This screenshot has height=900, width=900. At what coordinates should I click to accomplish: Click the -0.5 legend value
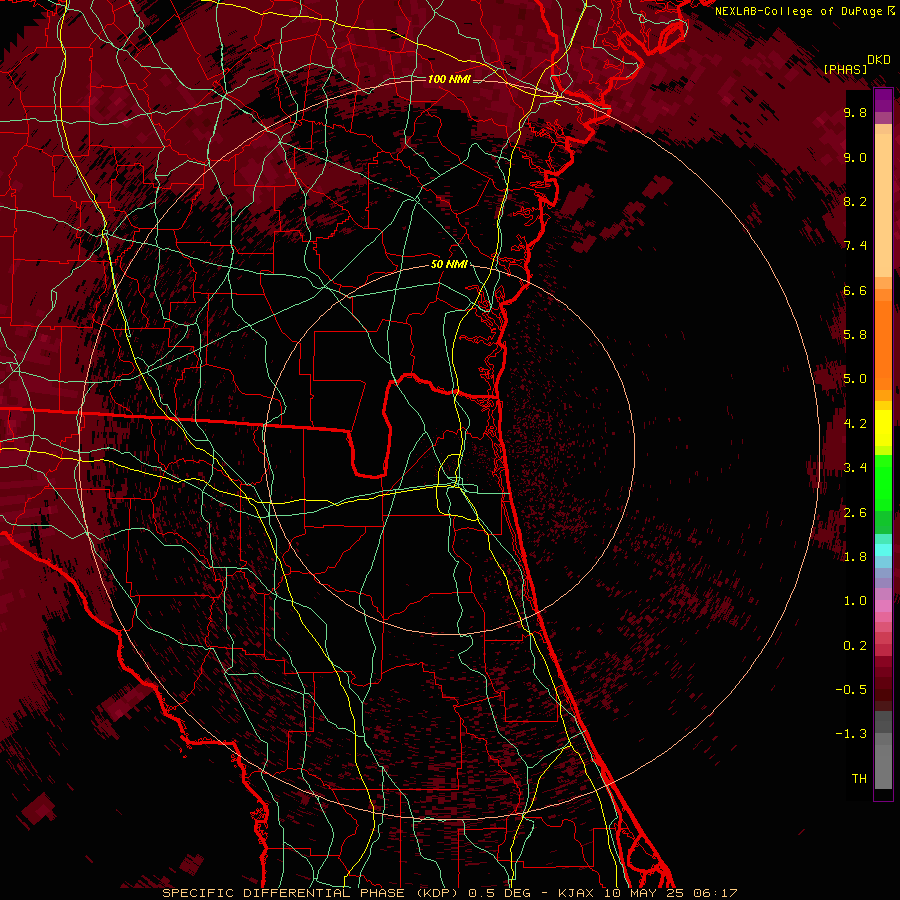click(851, 689)
